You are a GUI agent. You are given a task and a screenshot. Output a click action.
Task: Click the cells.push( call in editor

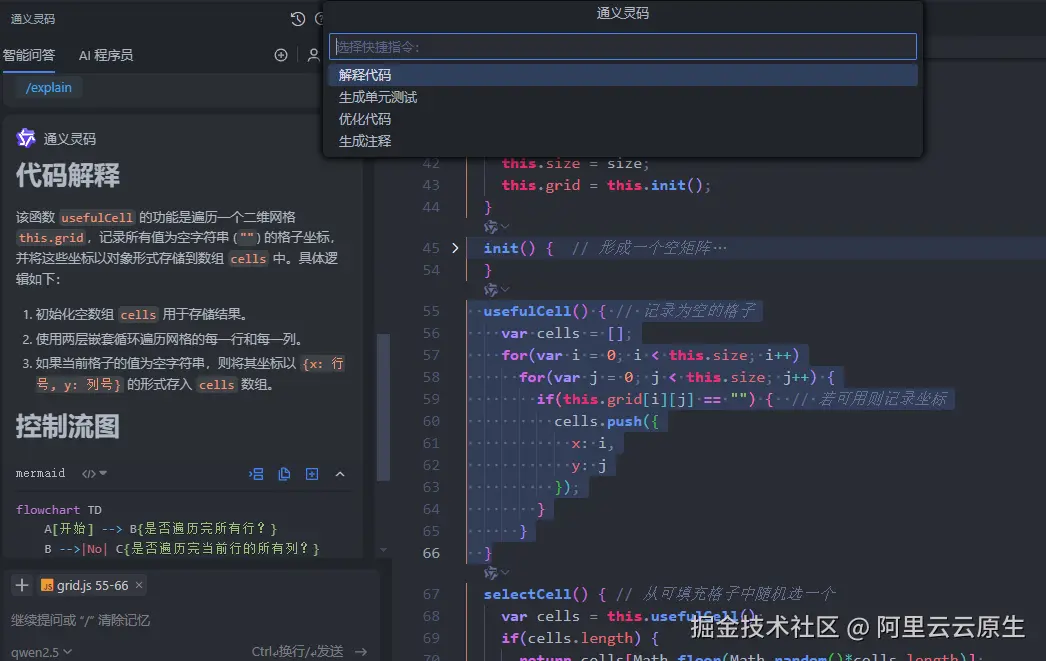(602, 421)
